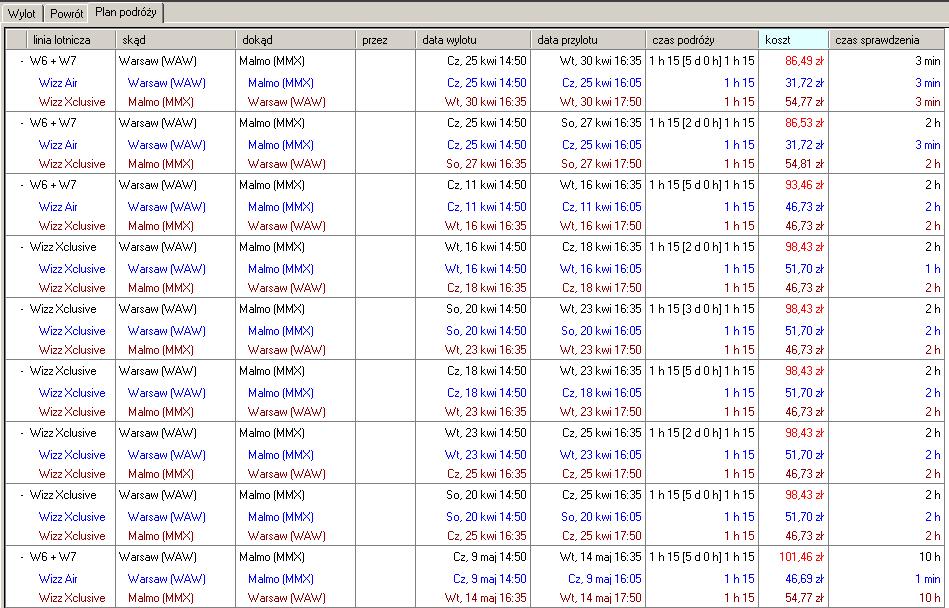The height and width of the screenshot is (608, 949).
Task: Click the departure Cz, 9 maj 14:50 in blue
Action: click(x=490, y=579)
